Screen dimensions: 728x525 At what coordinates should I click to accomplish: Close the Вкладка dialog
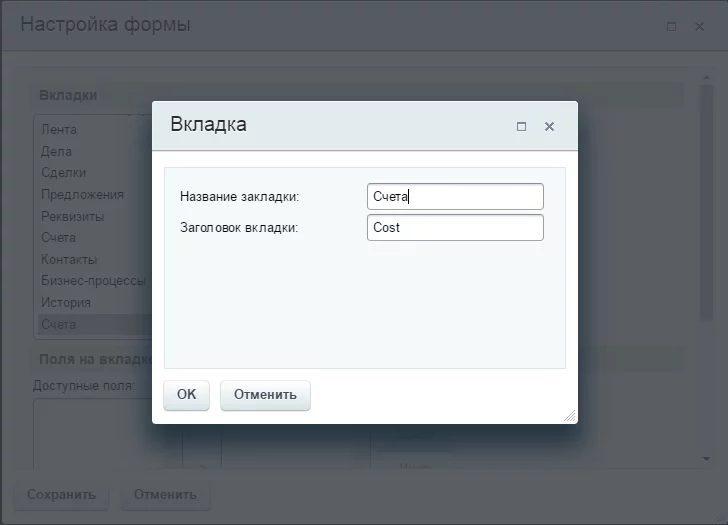pos(549,127)
